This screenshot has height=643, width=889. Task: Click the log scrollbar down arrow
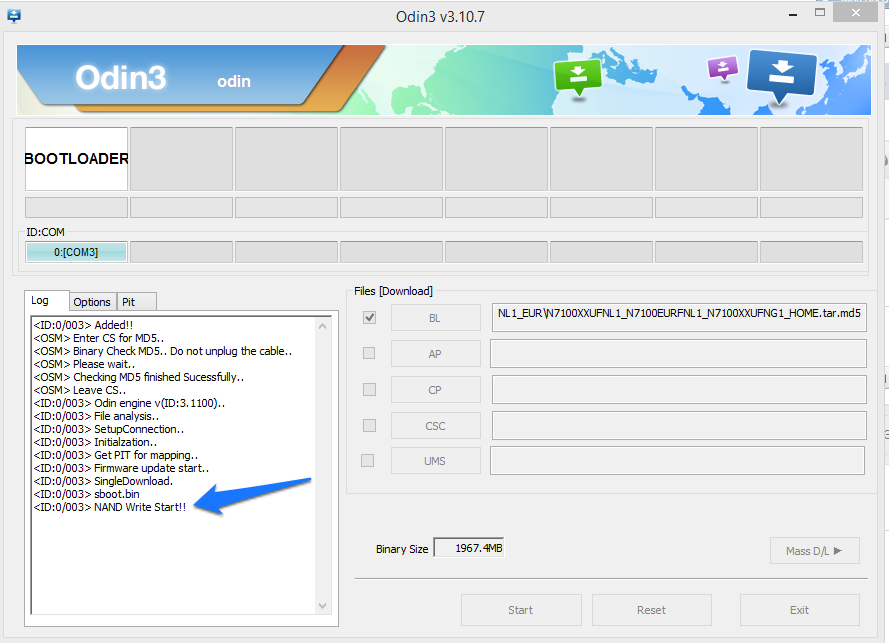click(x=323, y=606)
